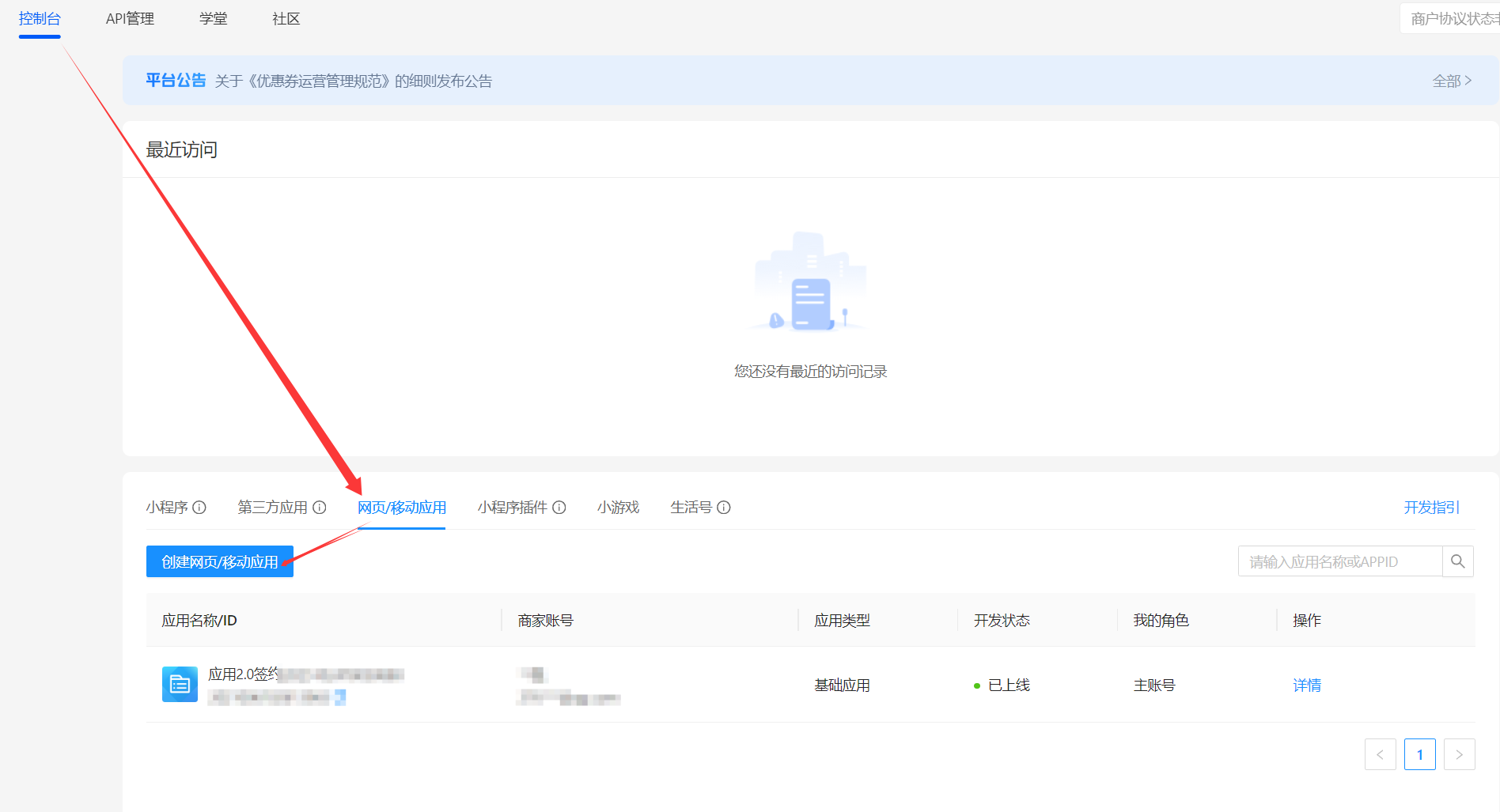Click the next page arrow in pagination
The width and height of the screenshot is (1500, 812).
click(1460, 754)
